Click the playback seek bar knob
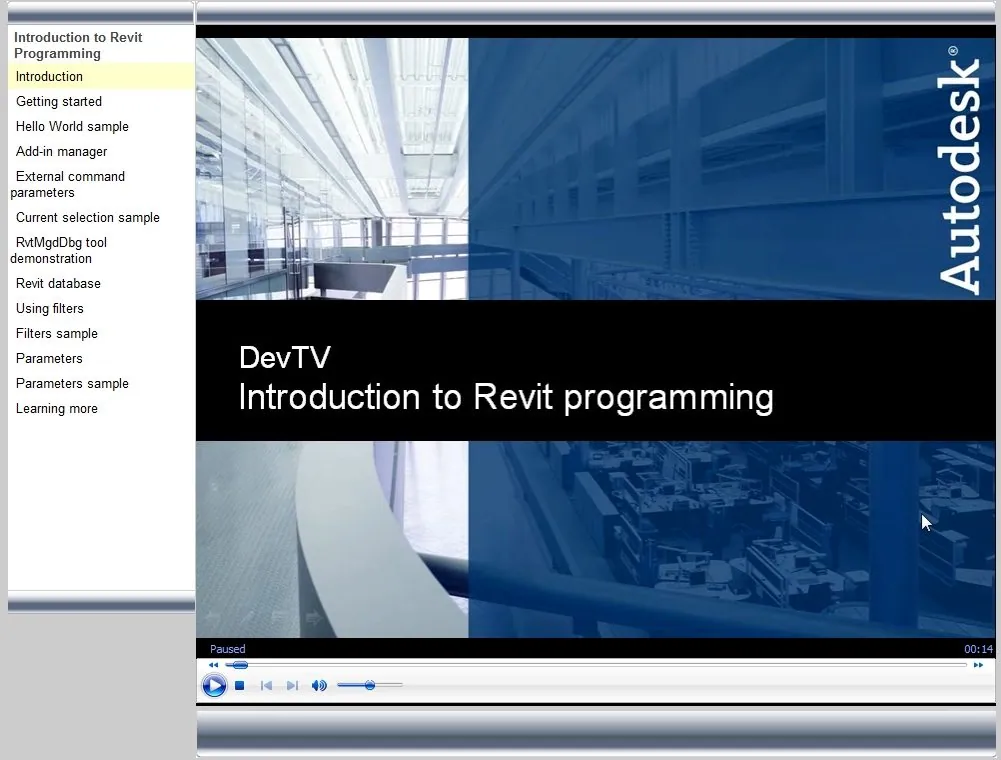 coord(240,665)
